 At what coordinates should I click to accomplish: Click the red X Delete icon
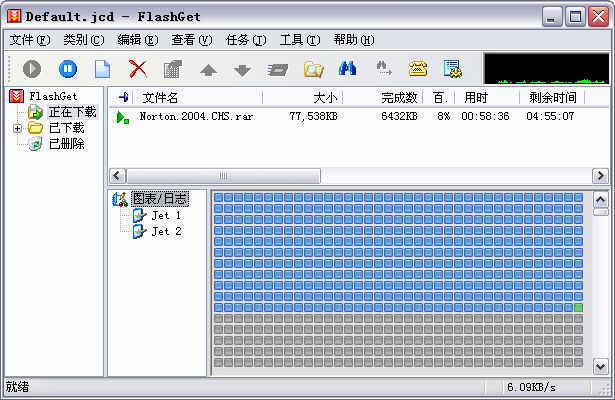point(138,69)
